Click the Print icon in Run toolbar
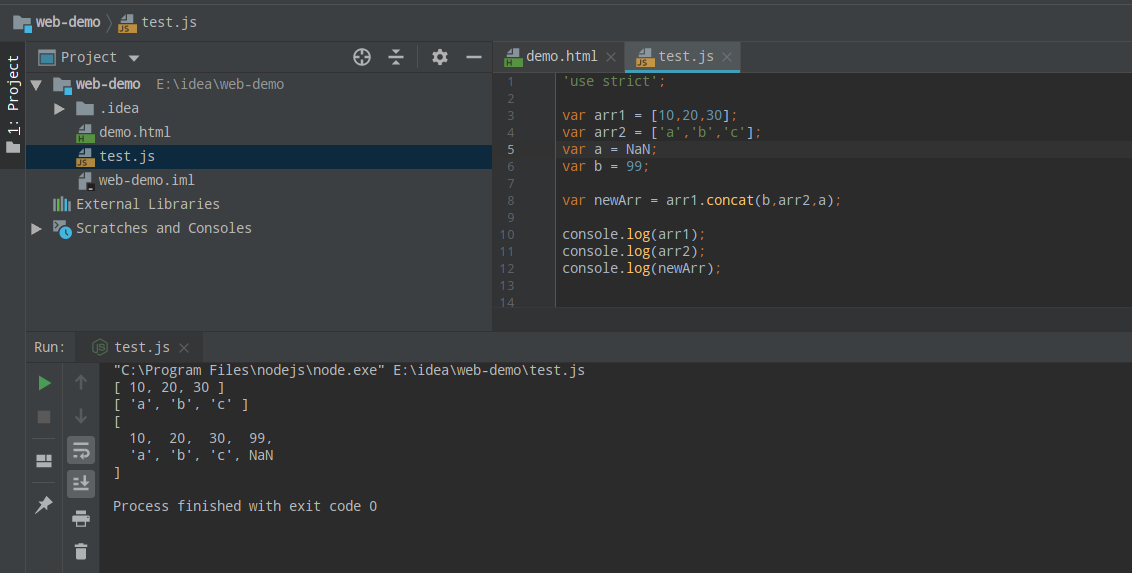Viewport: 1132px width, 573px height. pyautogui.click(x=81, y=518)
